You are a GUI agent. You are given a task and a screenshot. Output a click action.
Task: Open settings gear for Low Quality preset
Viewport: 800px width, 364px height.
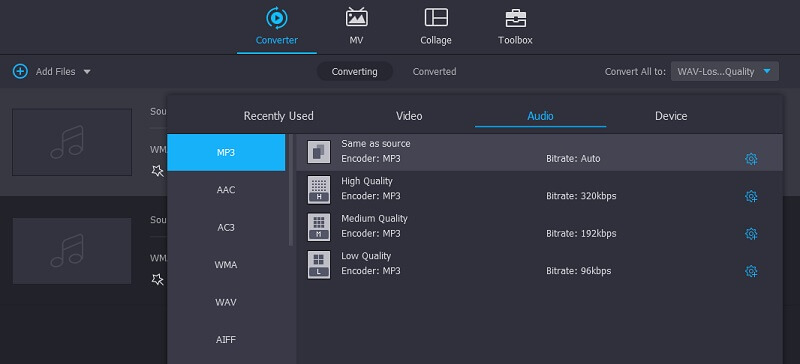[751, 271]
